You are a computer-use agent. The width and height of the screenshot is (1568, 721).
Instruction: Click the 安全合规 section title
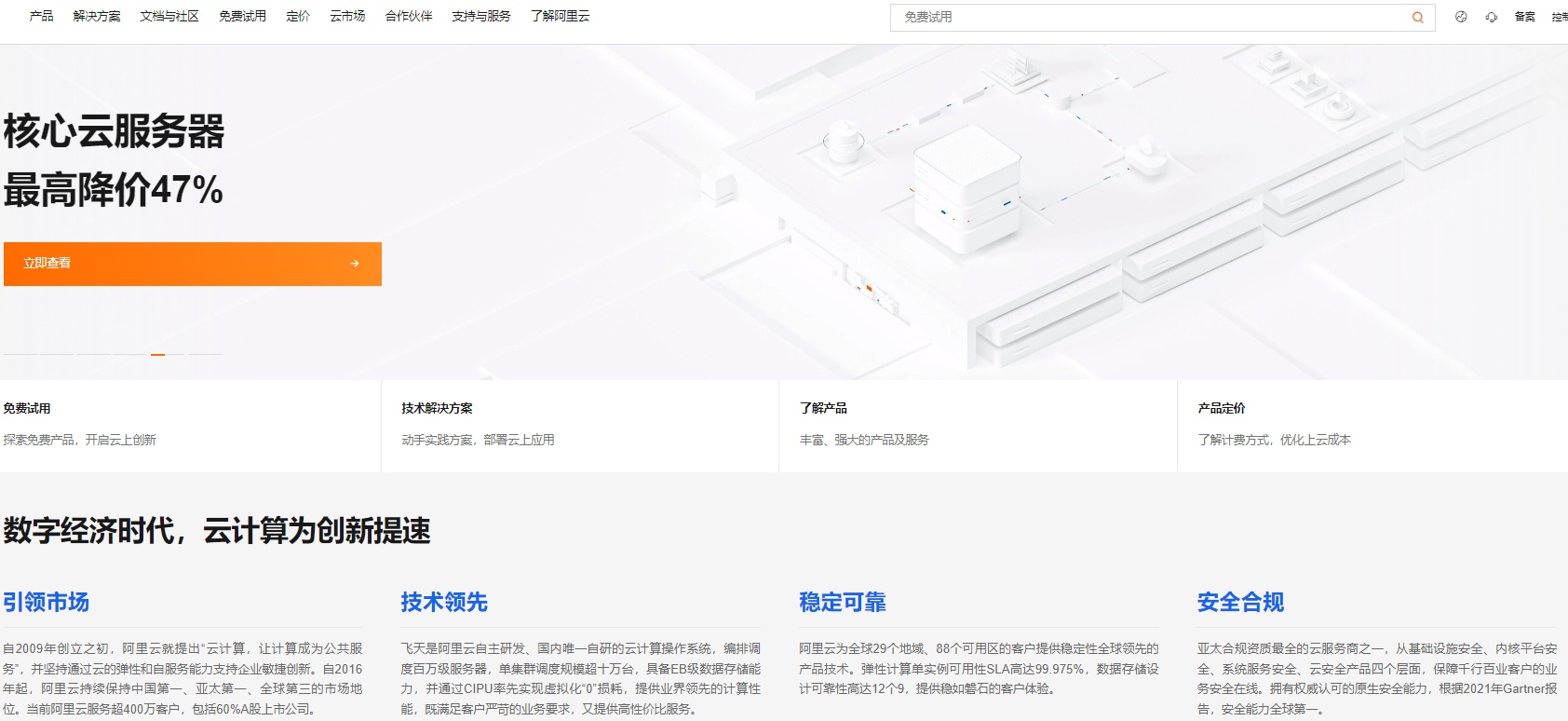click(1240, 602)
